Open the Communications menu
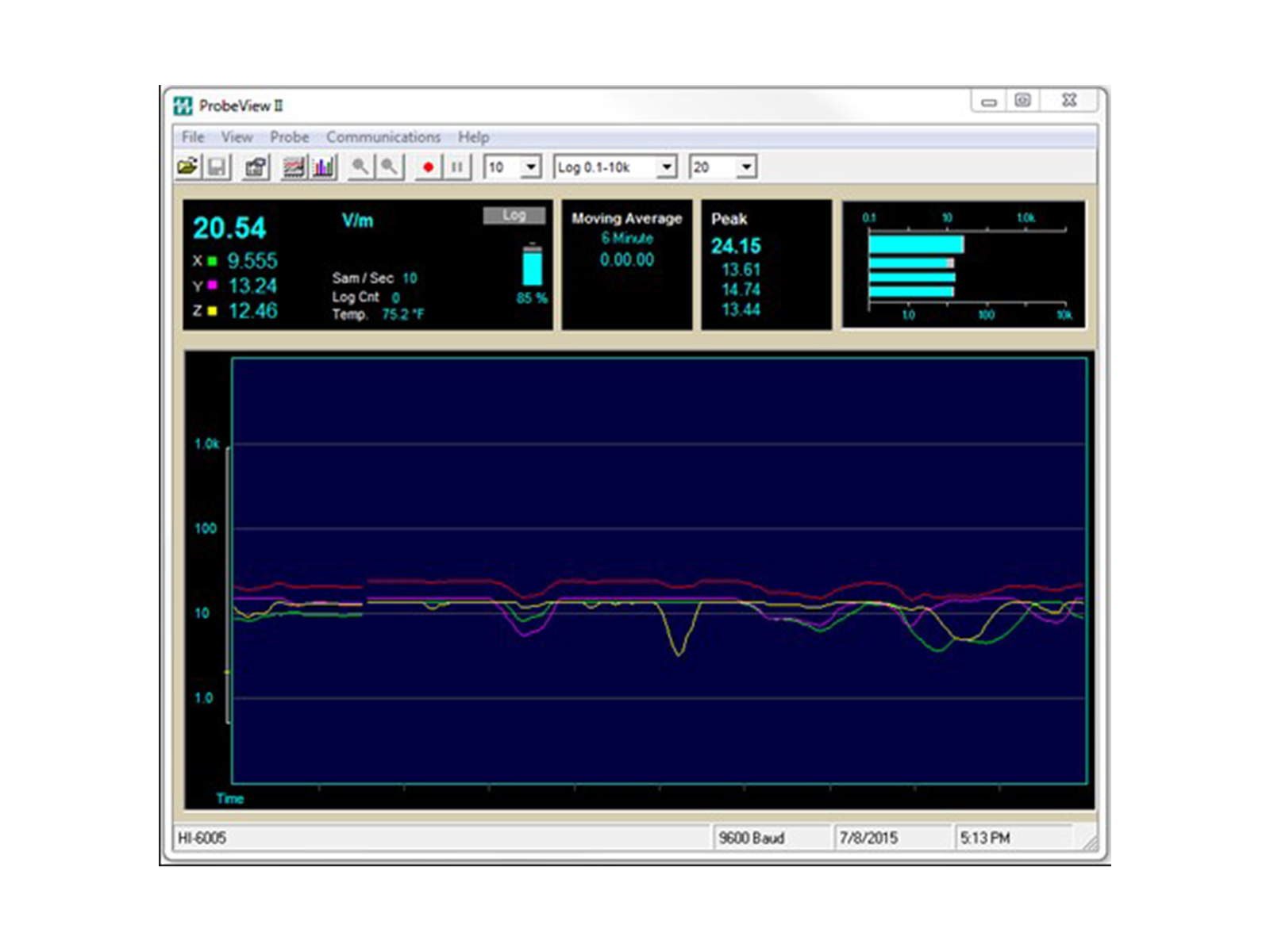The width and height of the screenshot is (1270, 952). [x=383, y=137]
